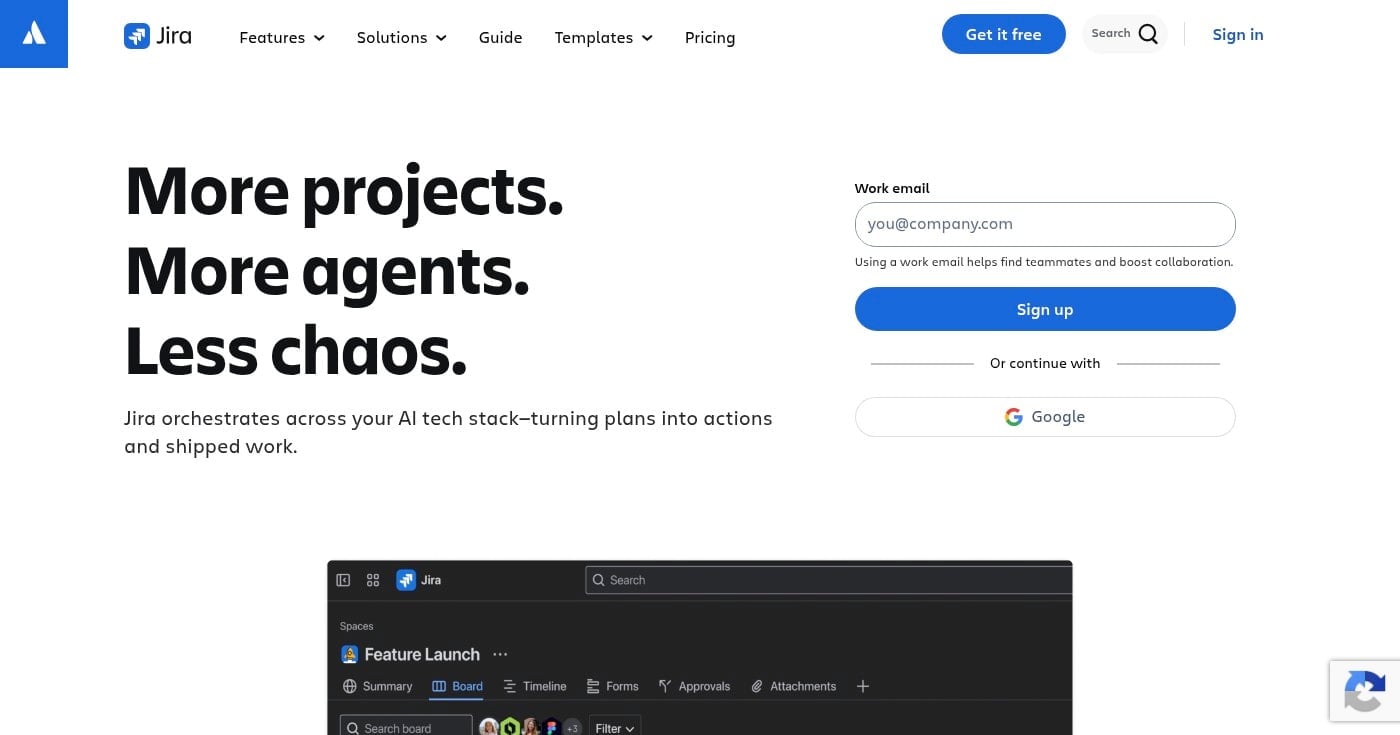Expand the Features dropdown menu
Viewport: 1400px width, 735px height.
pos(282,37)
